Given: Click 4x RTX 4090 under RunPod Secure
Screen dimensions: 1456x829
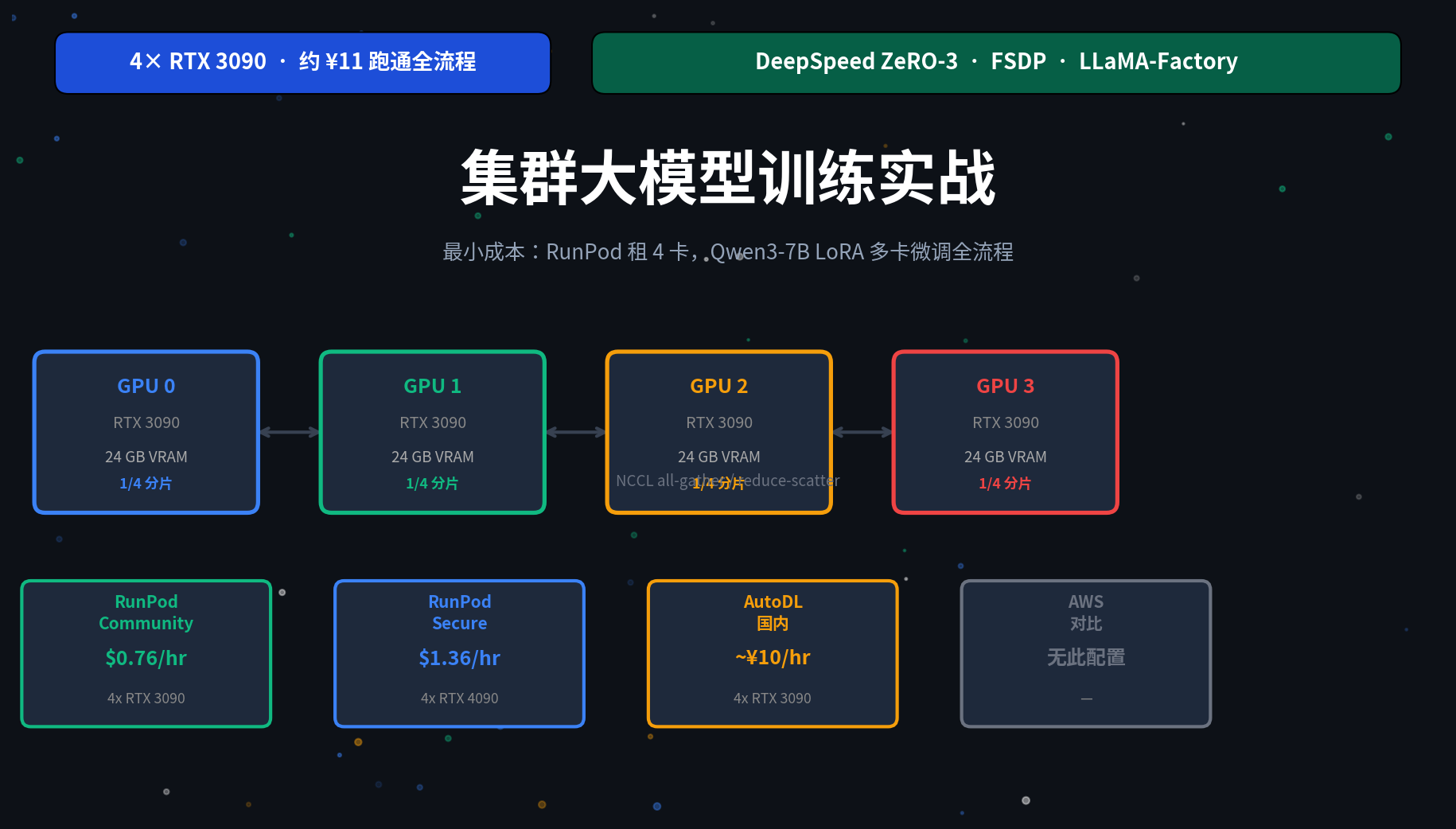Looking at the screenshot, I should click(x=460, y=698).
